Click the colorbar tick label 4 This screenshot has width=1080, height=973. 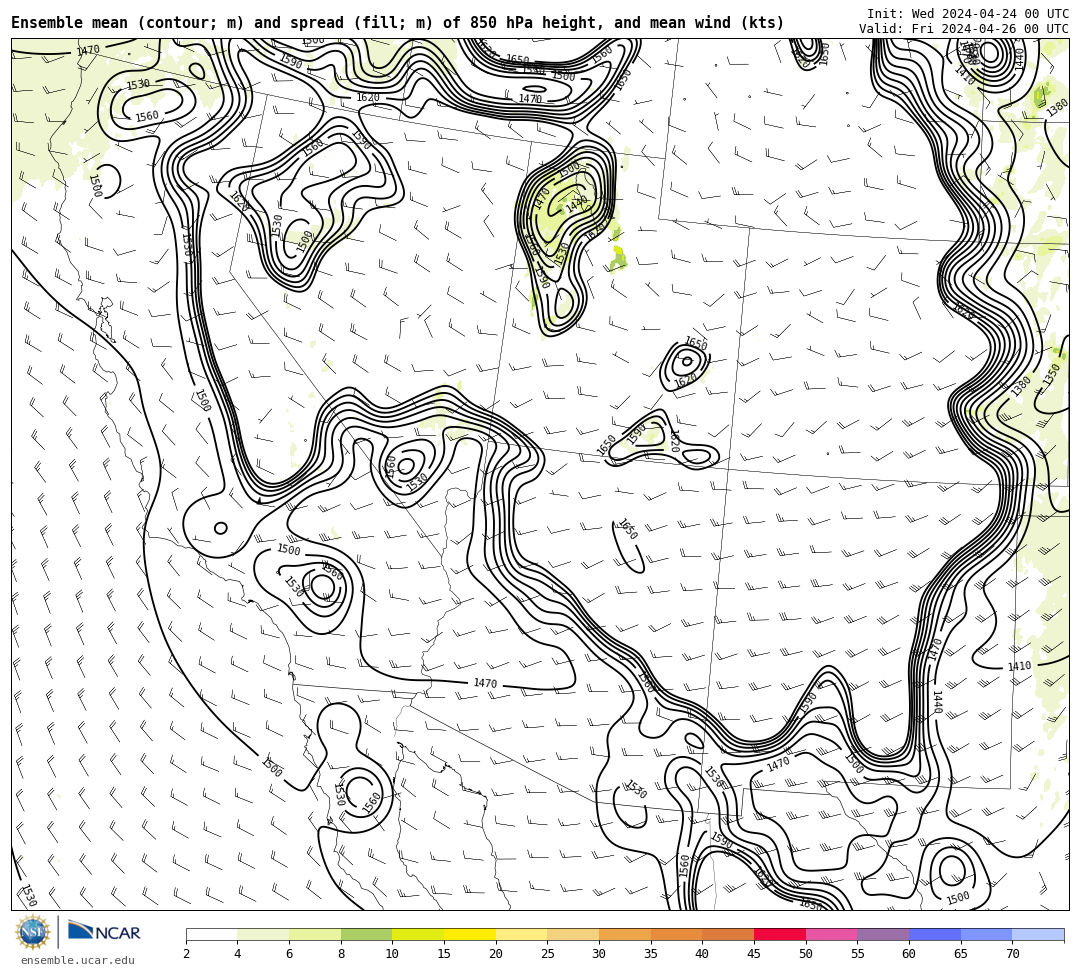coord(238,954)
